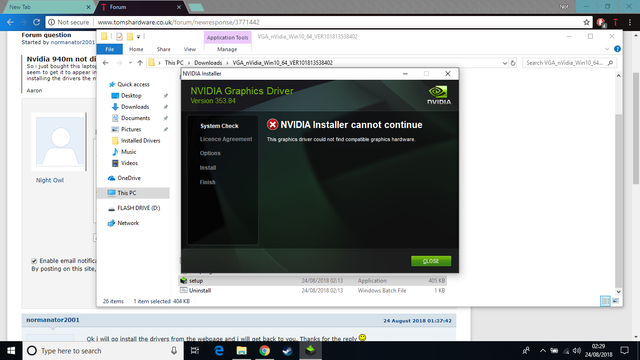Select System Check step in installer sidebar
Image resolution: width=640 pixels, height=360 pixels.
pos(219,126)
